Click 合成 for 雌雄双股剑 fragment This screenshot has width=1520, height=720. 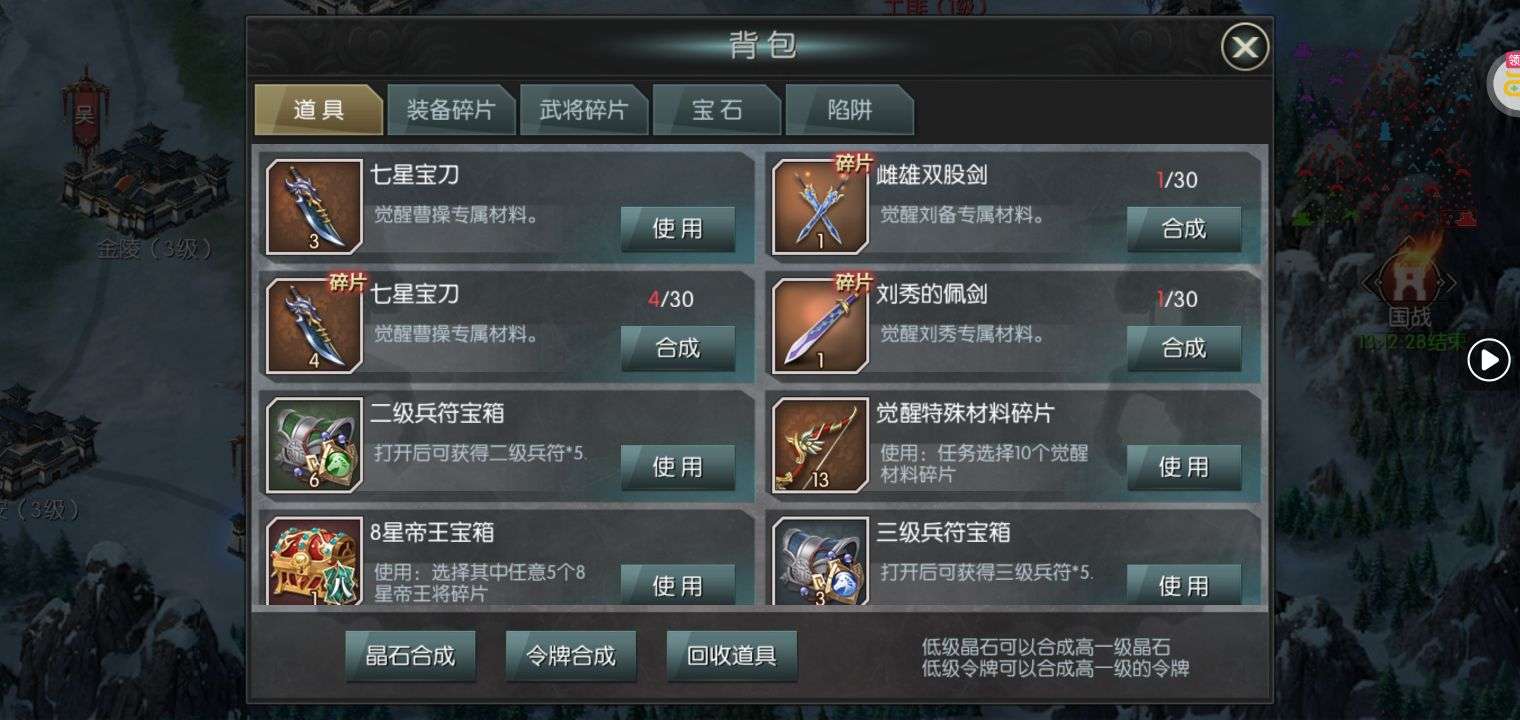pyautogui.click(x=1184, y=229)
